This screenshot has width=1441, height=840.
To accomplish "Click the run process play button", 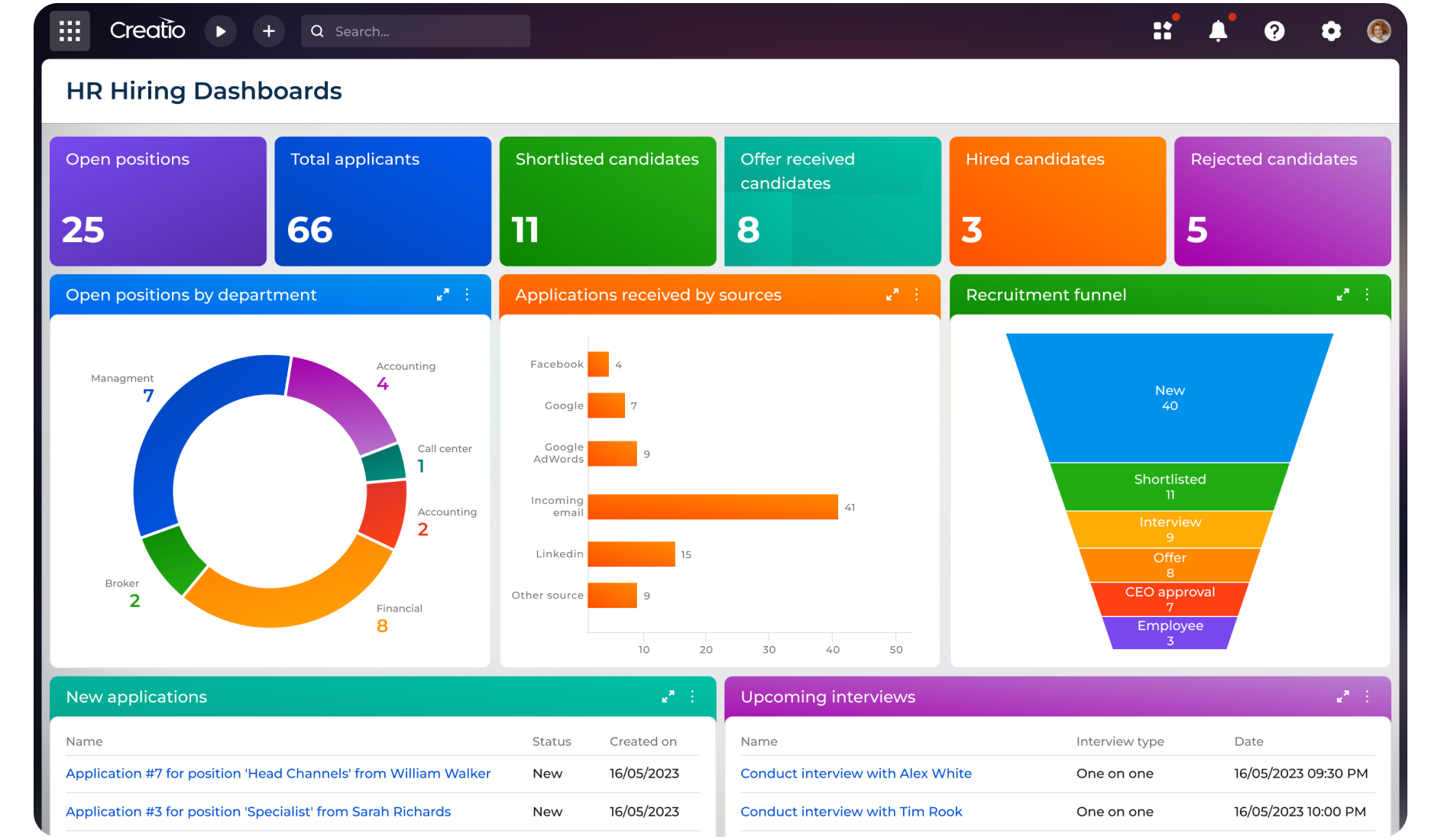I will [x=221, y=31].
